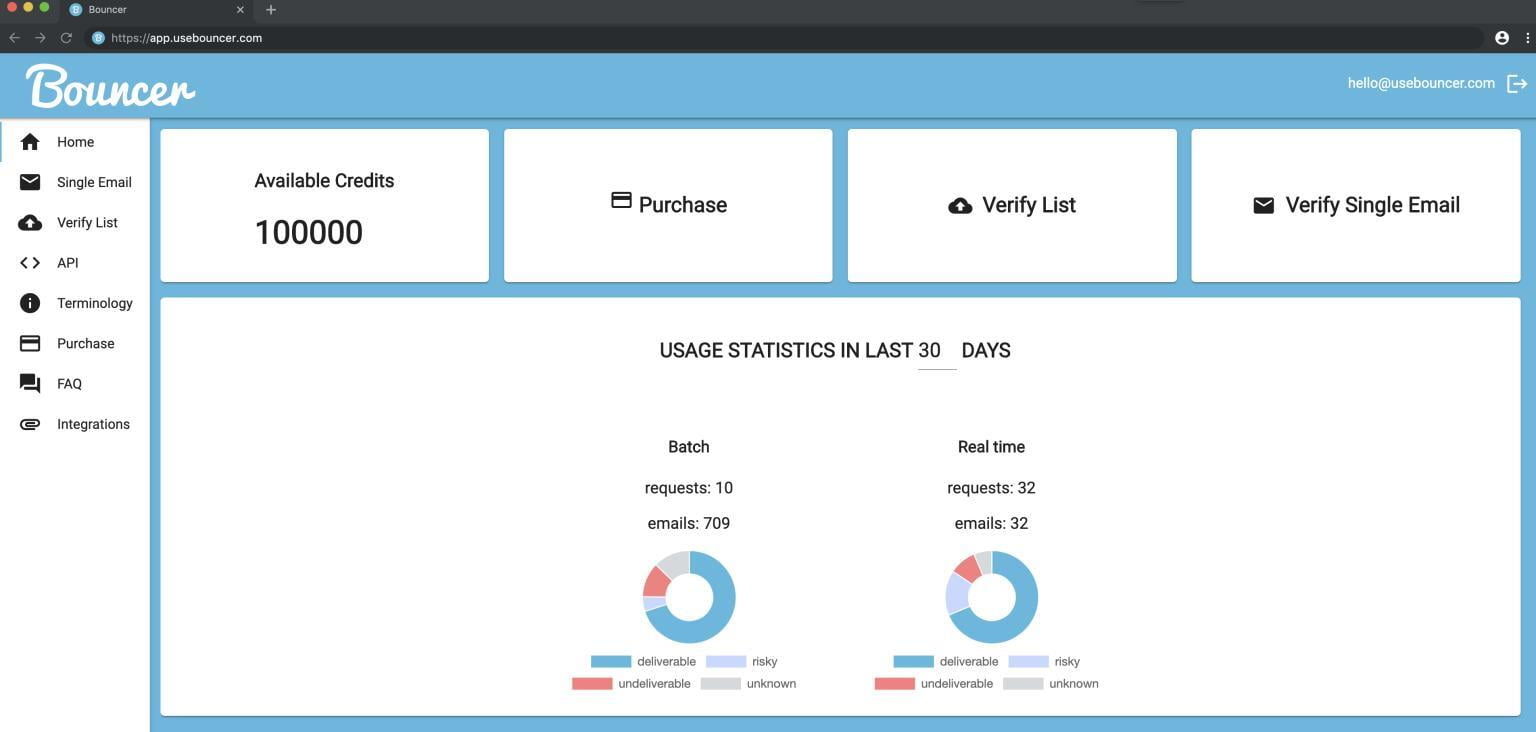Toggle Batch deliverable legend swatch
This screenshot has height=732, width=1536.
click(611, 662)
